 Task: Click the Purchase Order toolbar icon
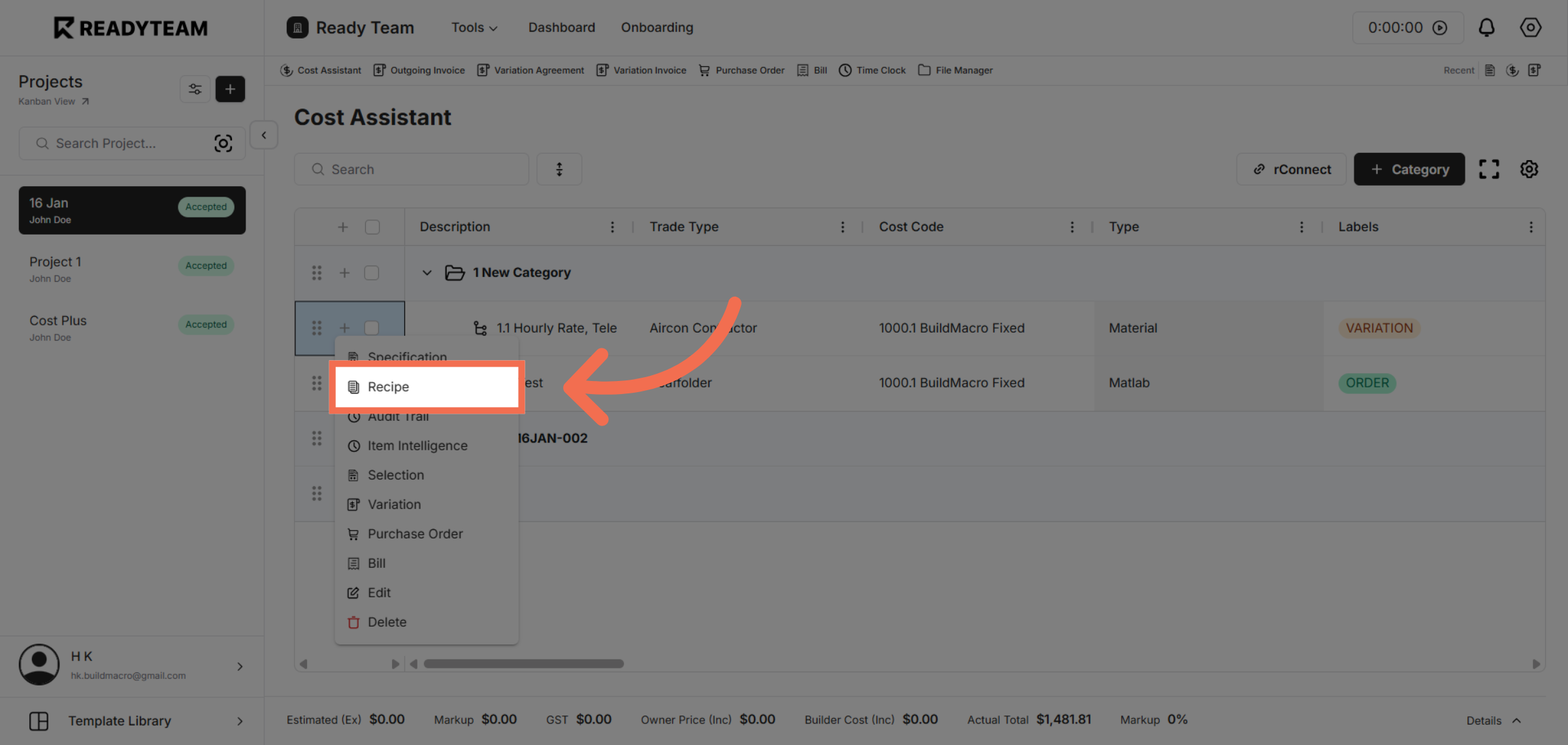click(x=742, y=70)
